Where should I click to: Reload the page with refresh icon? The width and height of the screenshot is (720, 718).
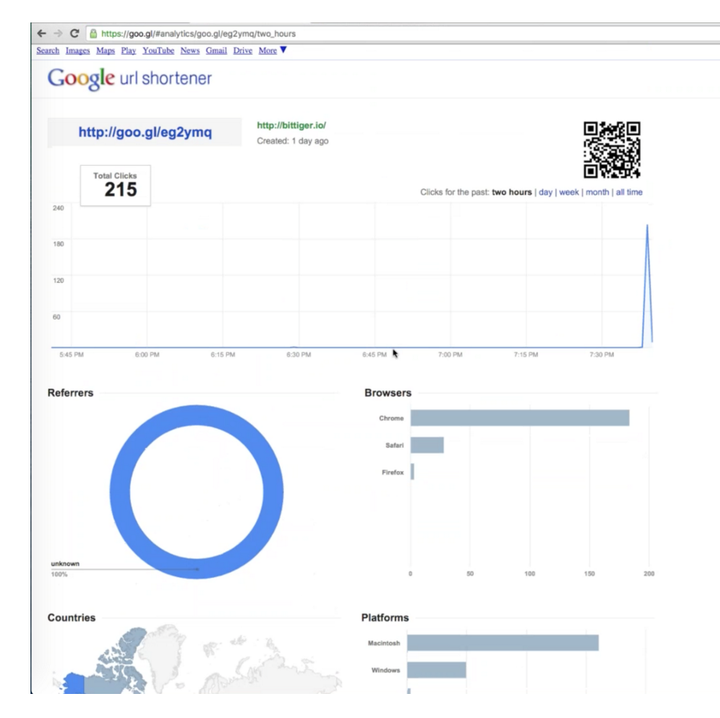point(74,34)
